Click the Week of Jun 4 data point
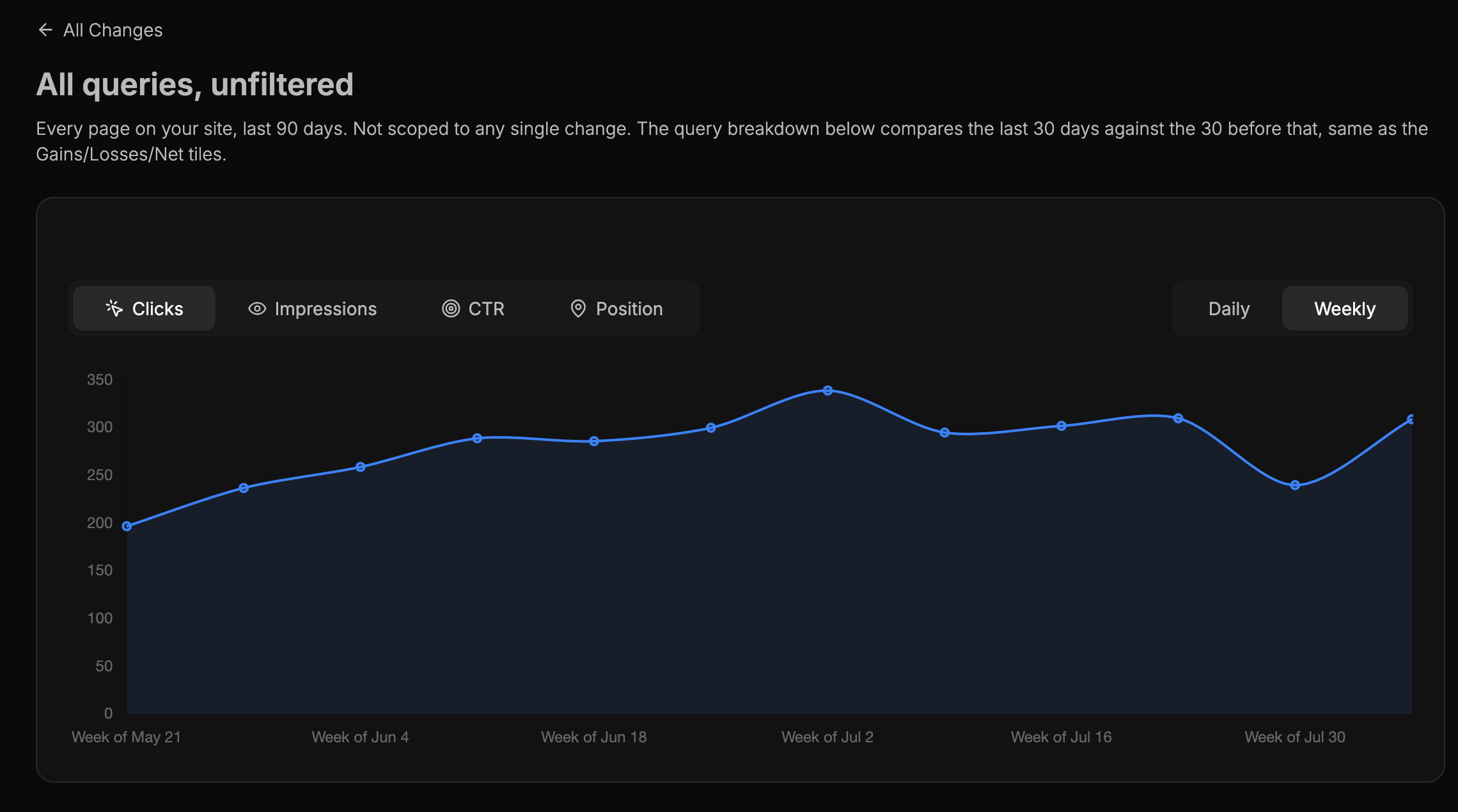 click(360, 467)
